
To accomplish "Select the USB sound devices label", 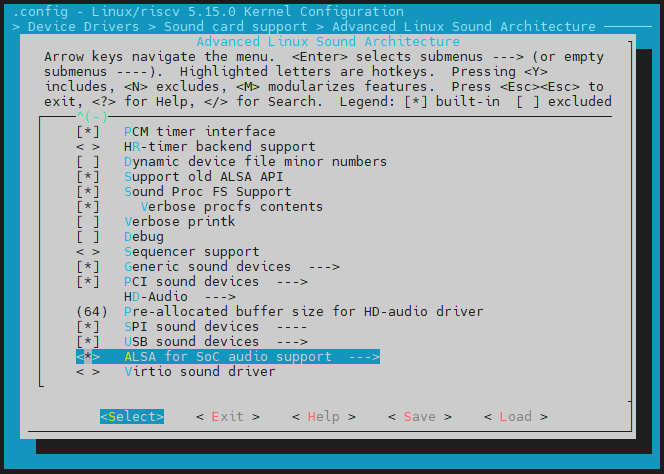I will click(192, 342).
